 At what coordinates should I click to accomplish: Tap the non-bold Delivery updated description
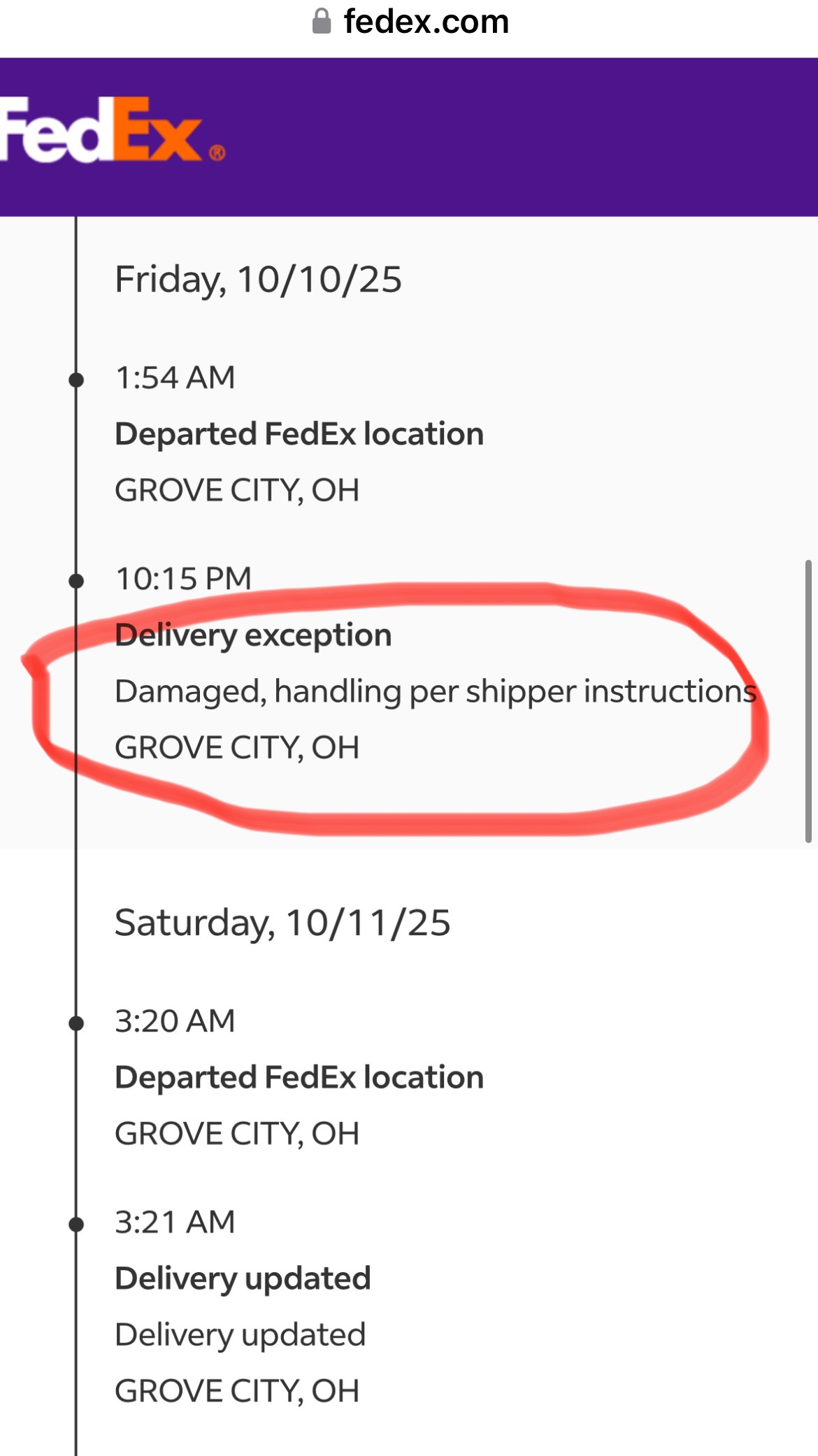[240, 1335]
